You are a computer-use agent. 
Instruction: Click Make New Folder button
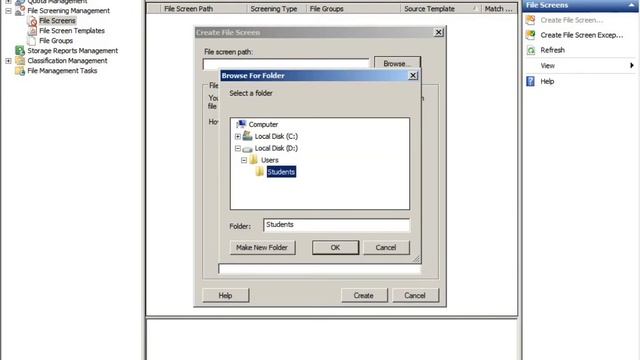click(x=262, y=247)
